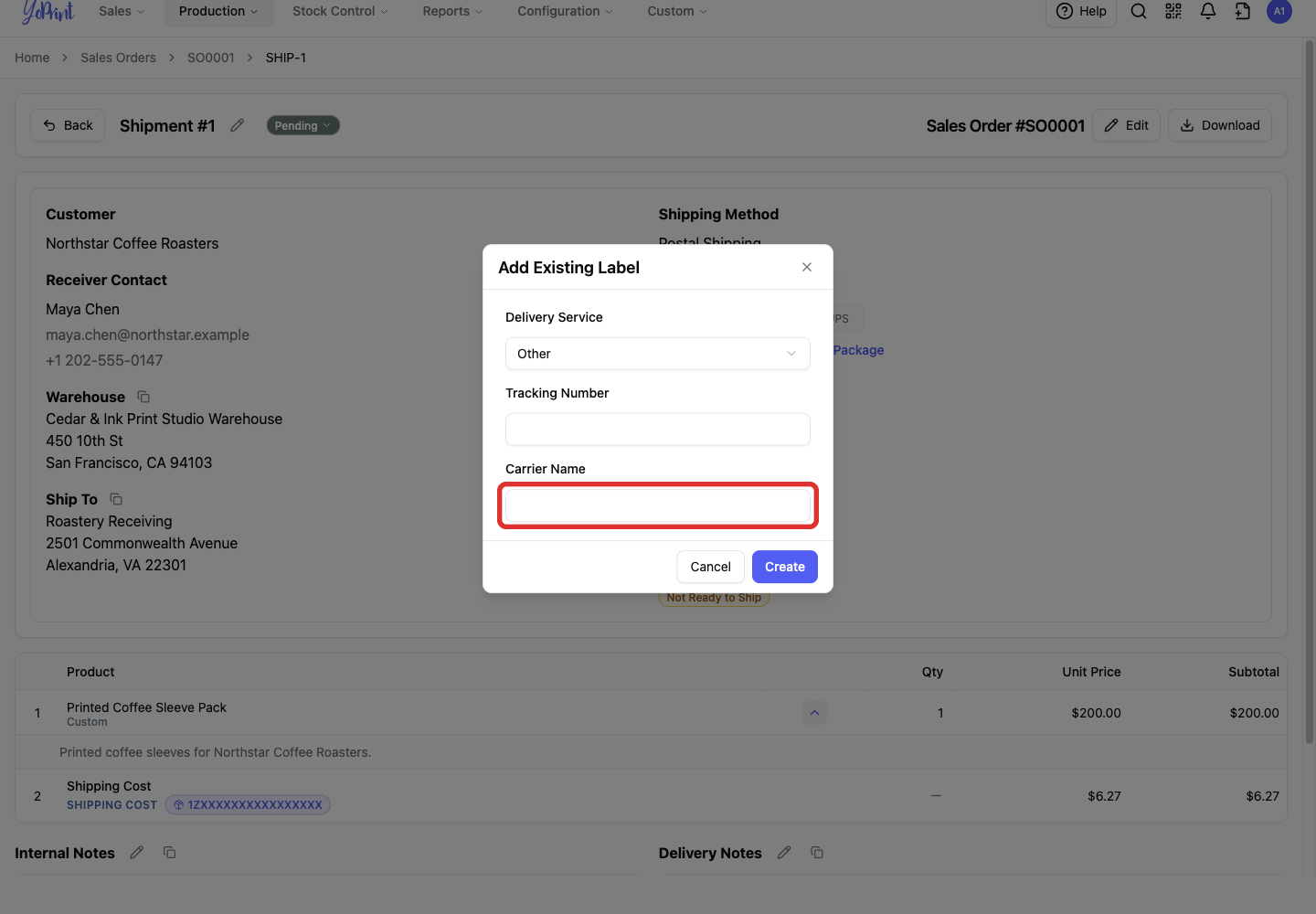Copy the Internal Notes

tap(170, 853)
